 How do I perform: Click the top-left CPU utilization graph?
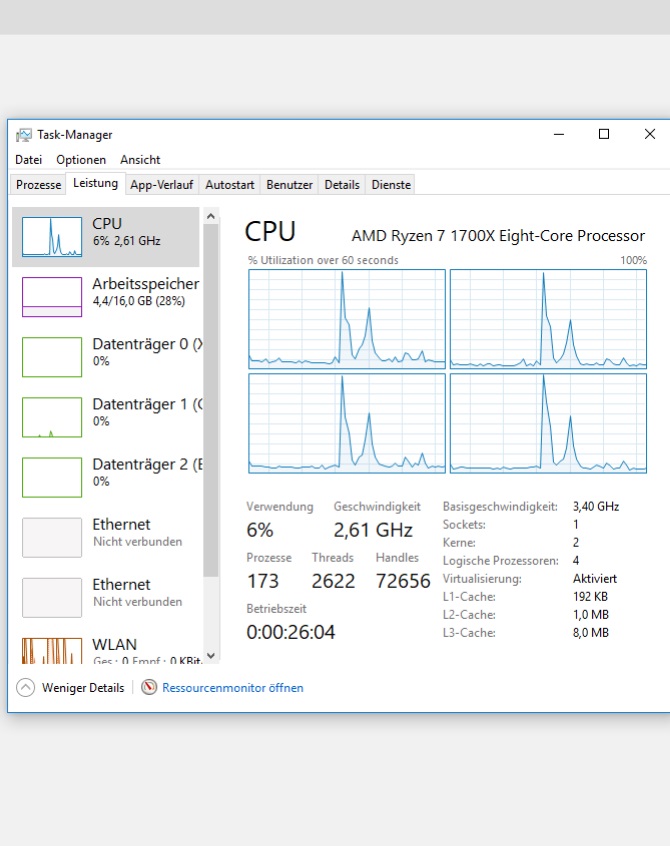point(347,319)
